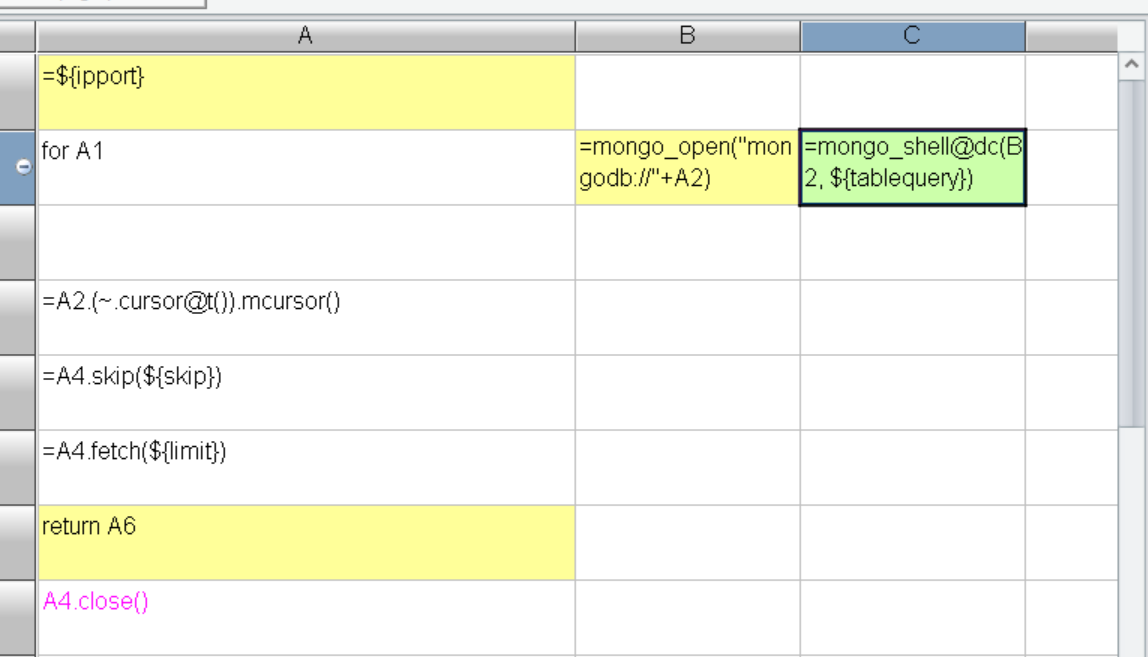The height and width of the screenshot is (657, 1148).
Task: Click the row header for the =${ipport} row
Action: 18,92
